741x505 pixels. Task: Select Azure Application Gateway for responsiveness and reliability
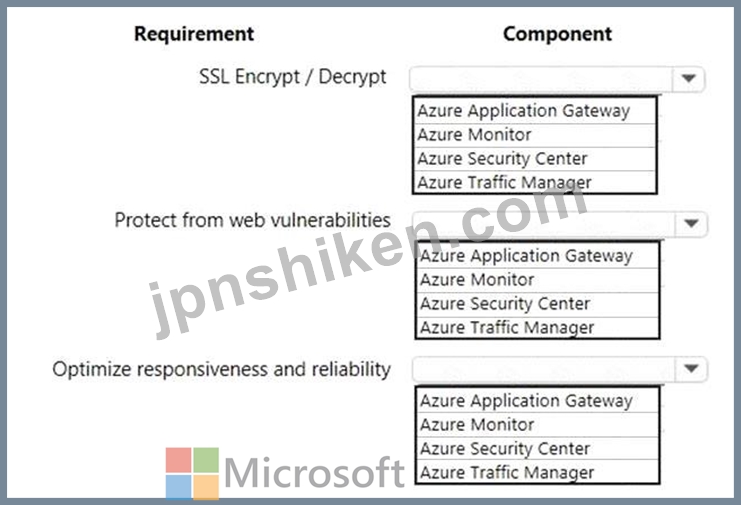click(x=537, y=401)
